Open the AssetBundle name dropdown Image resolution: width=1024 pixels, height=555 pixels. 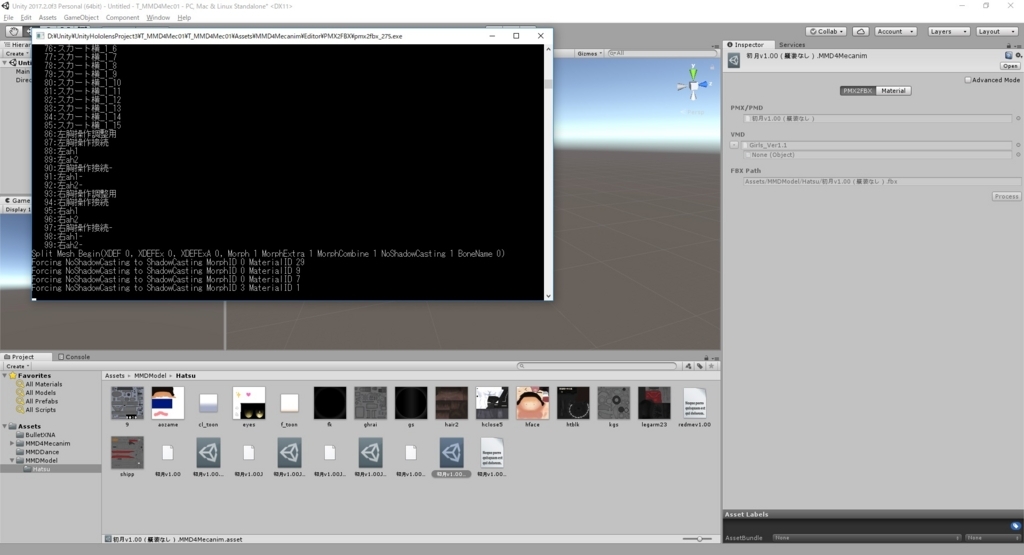pyautogui.click(x=867, y=537)
